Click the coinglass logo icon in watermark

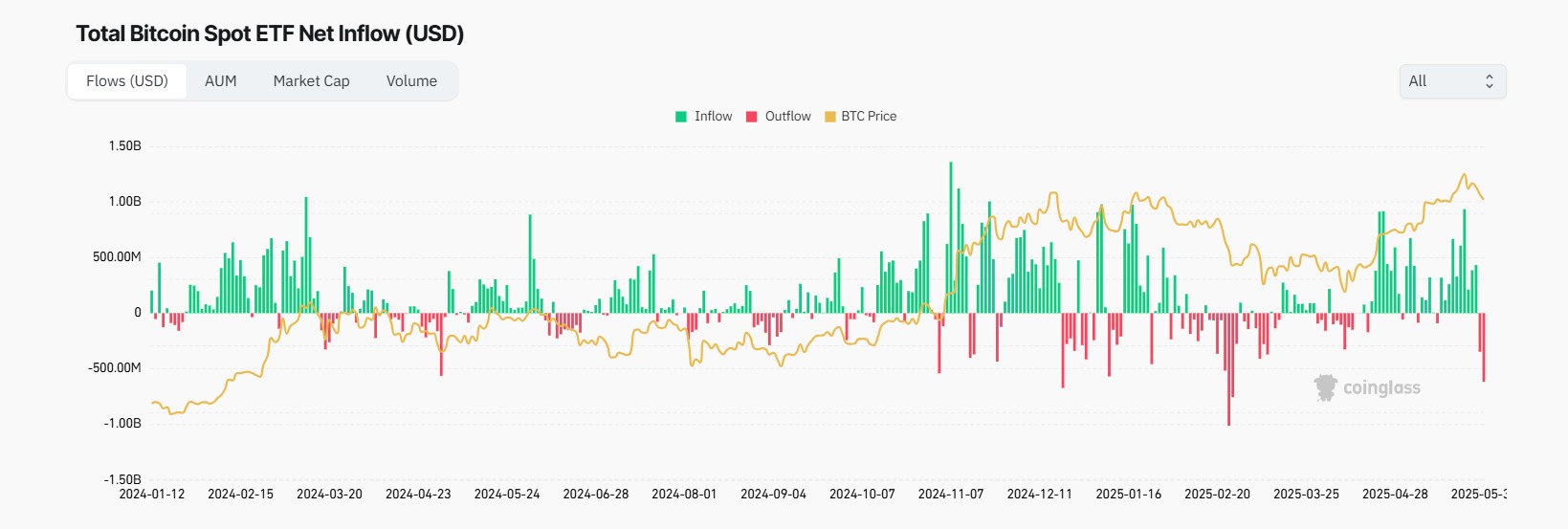[1325, 387]
